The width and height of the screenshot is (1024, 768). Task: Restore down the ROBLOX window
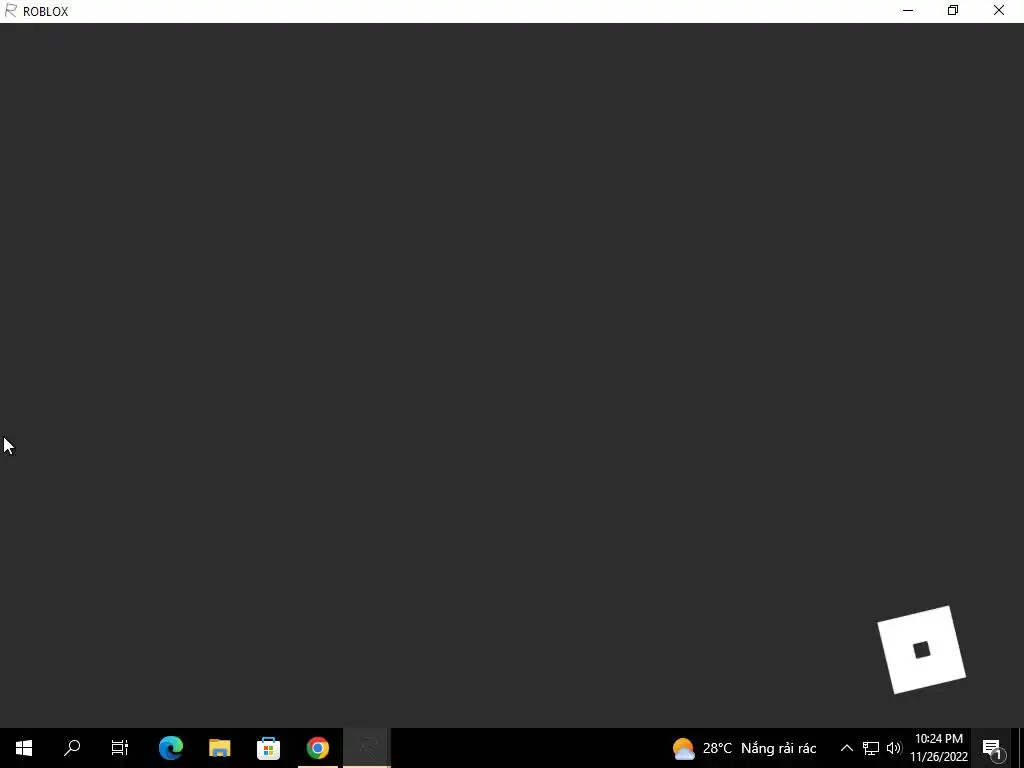953,10
